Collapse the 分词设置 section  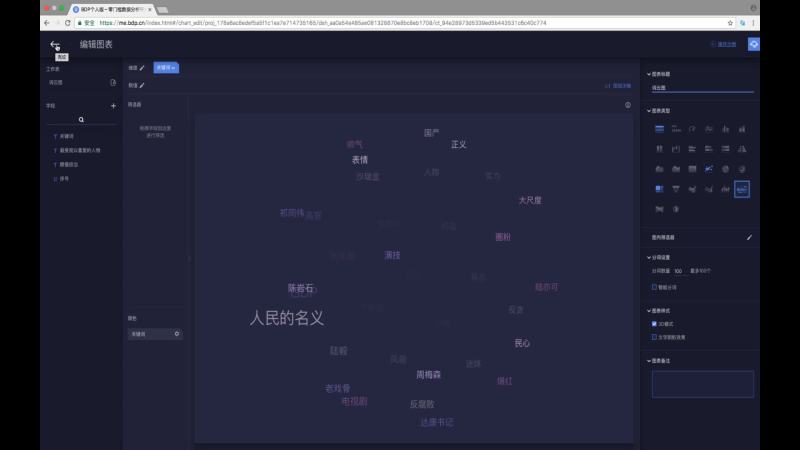649,258
